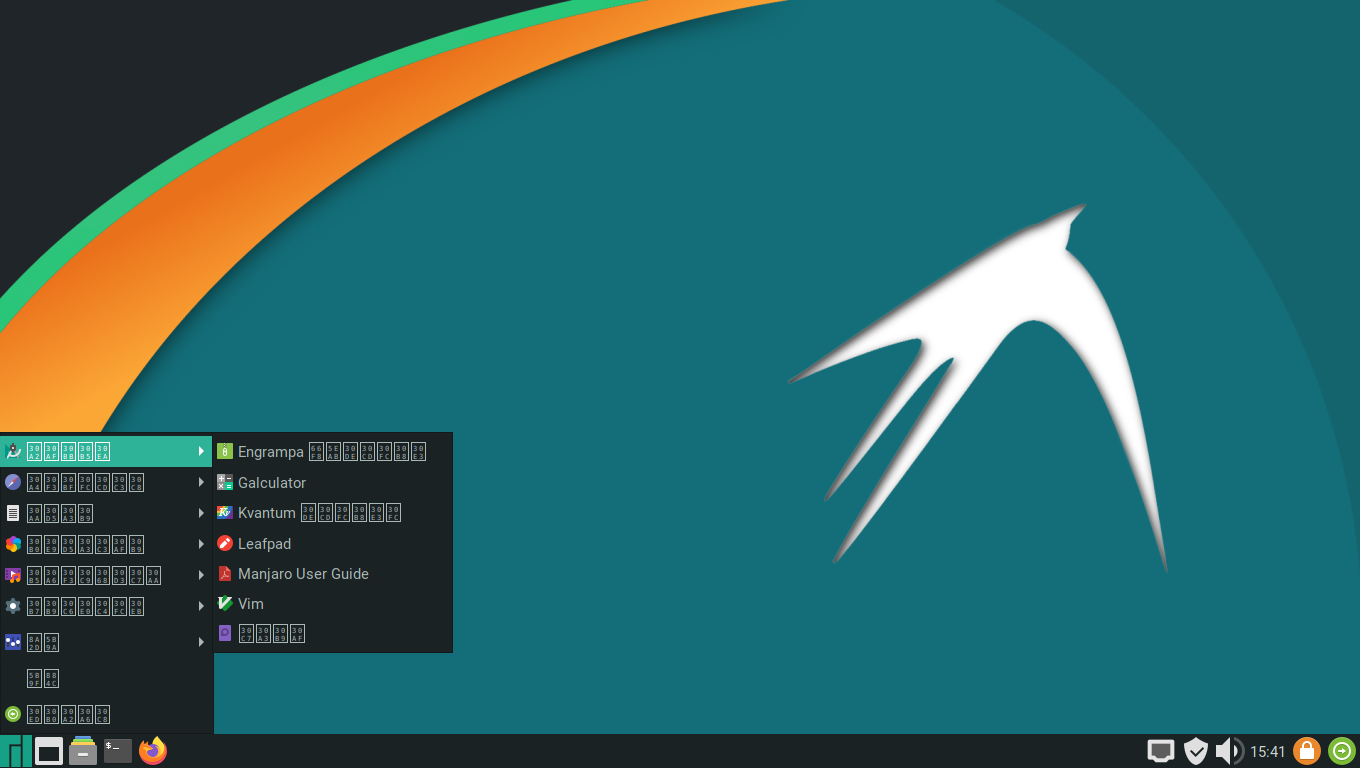
Task: Select the System Tools gear icon
Action: pyautogui.click(x=13, y=606)
